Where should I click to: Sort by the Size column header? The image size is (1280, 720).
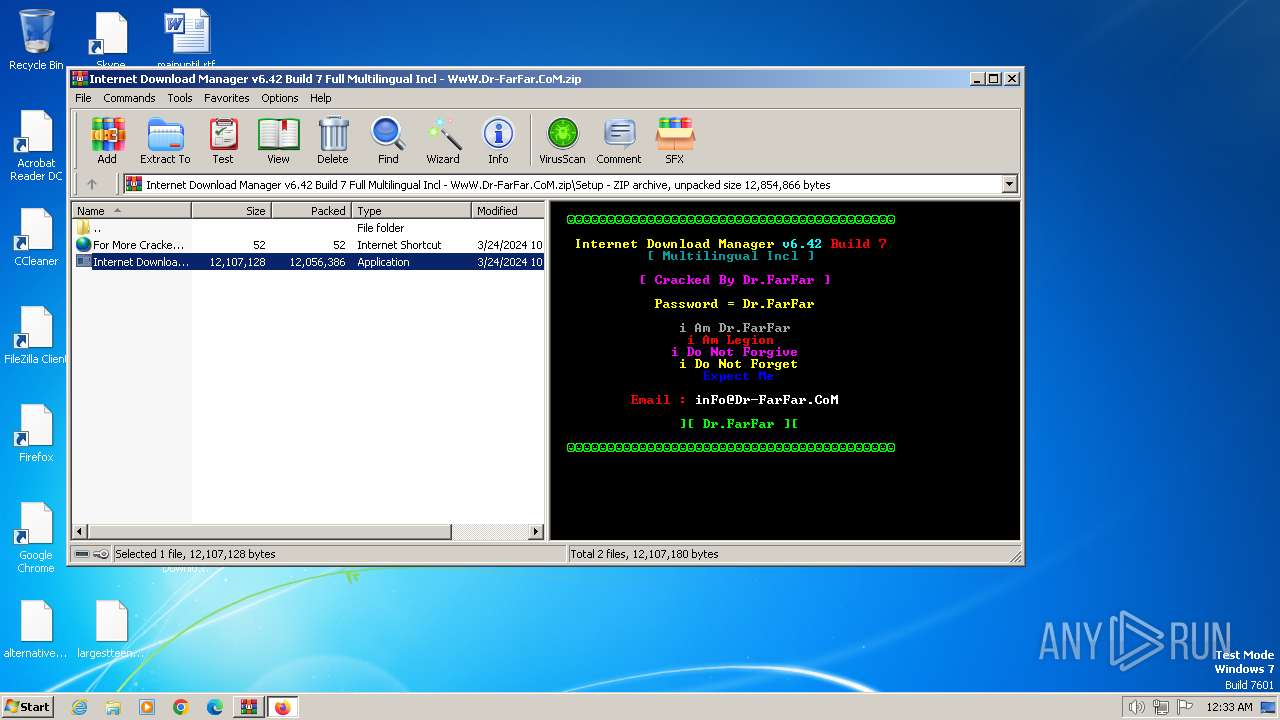232,211
